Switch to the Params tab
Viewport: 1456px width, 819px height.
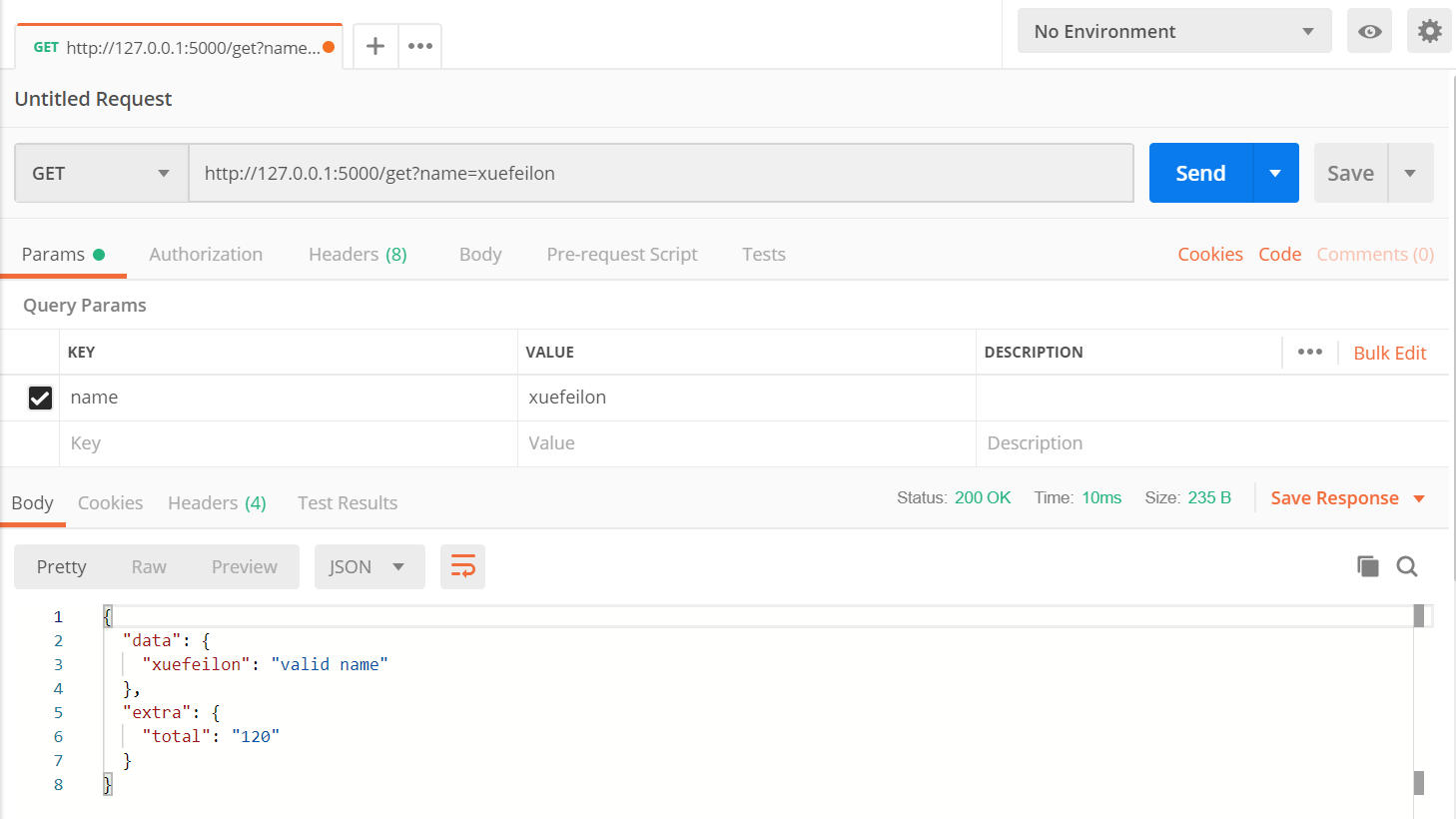point(63,254)
